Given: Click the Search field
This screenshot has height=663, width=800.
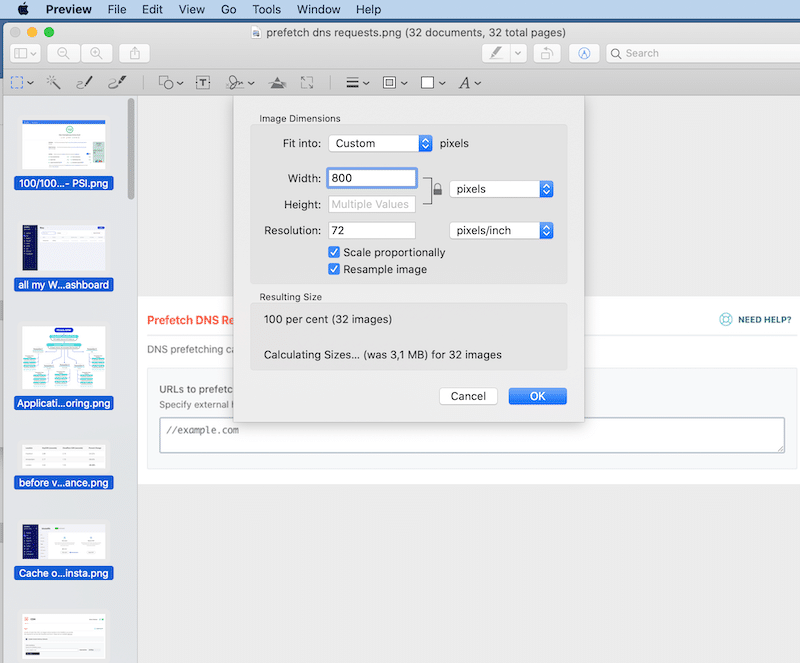Looking at the screenshot, I should tap(703, 53).
